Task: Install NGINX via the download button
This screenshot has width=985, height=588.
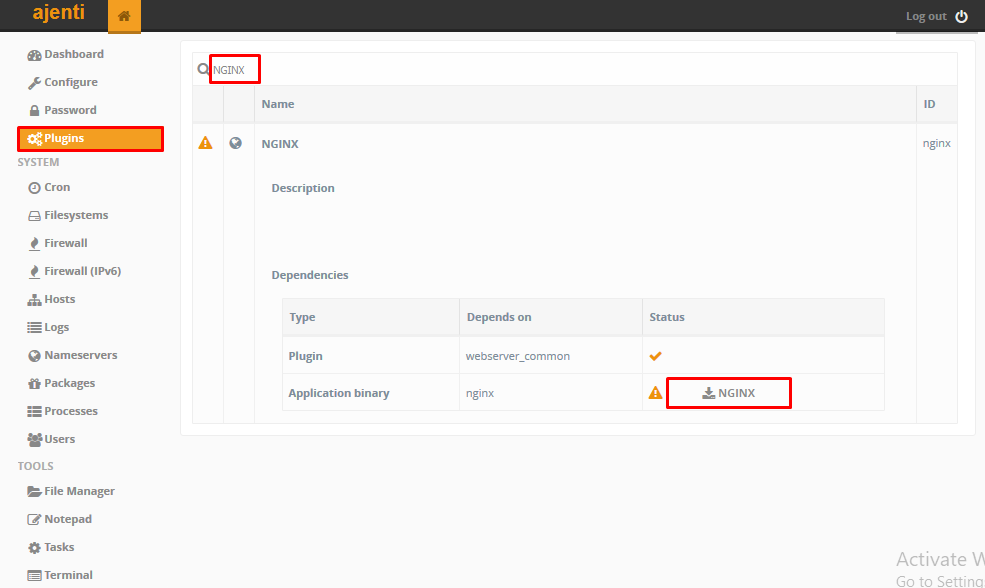Action: coord(729,393)
